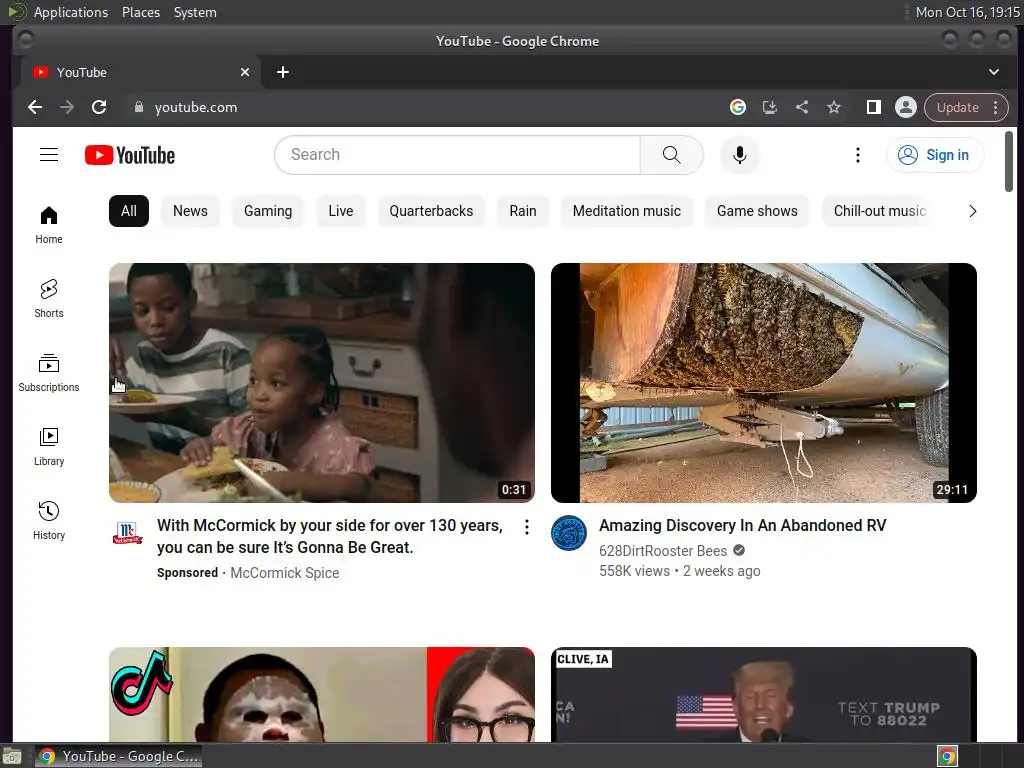
Task: Open History from sidebar
Action: coord(49,520)
